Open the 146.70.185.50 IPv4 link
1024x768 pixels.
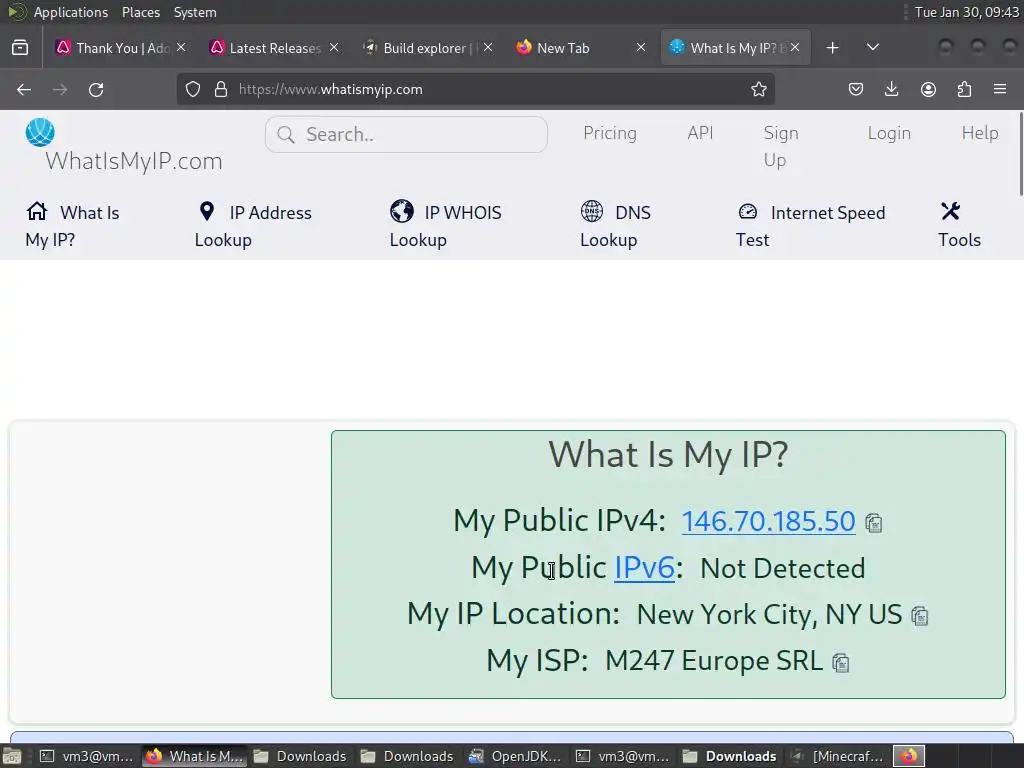[x=769, y=521]
